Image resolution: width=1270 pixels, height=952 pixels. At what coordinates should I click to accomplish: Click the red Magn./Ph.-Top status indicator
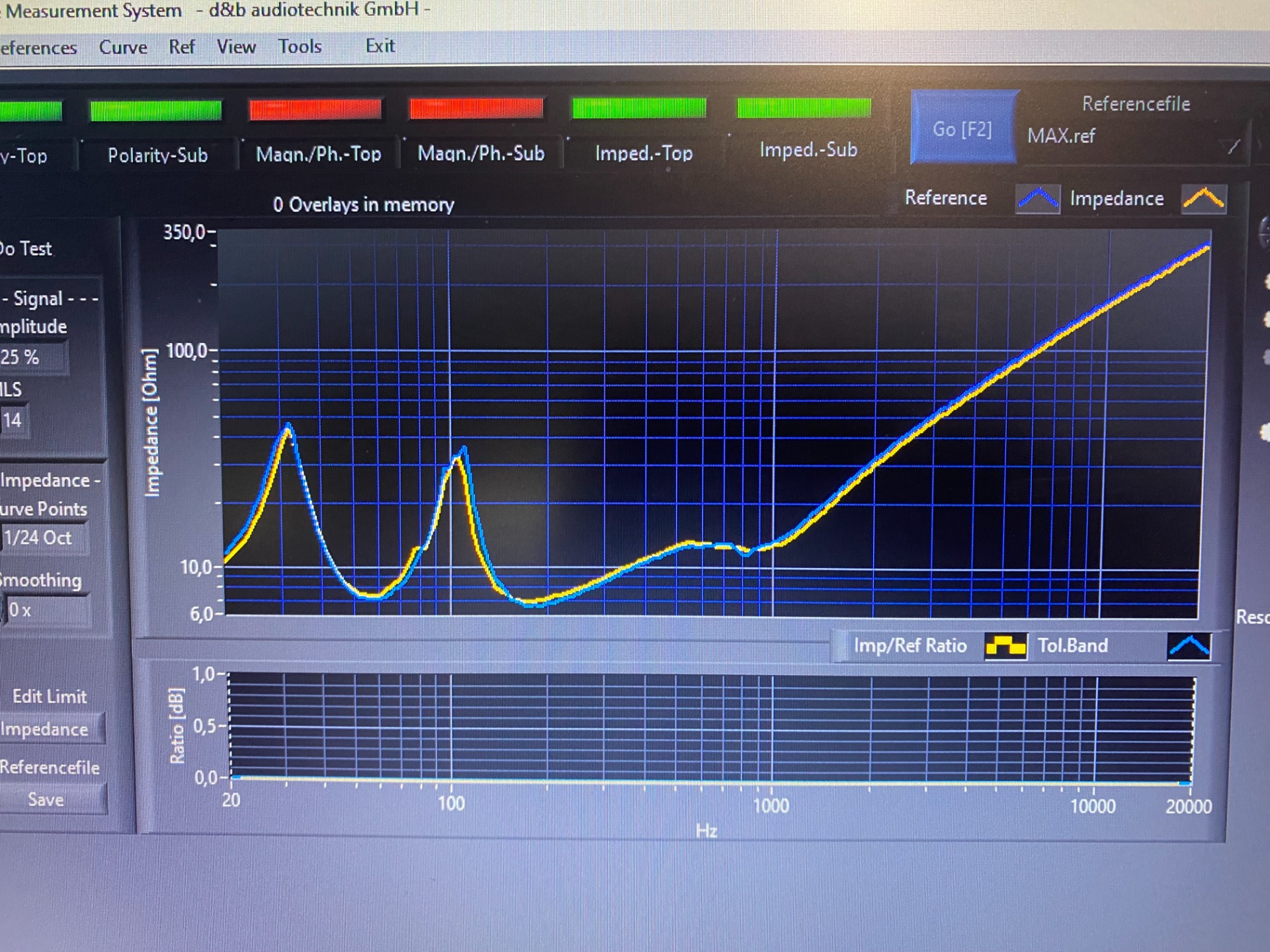tap(316, 109)
